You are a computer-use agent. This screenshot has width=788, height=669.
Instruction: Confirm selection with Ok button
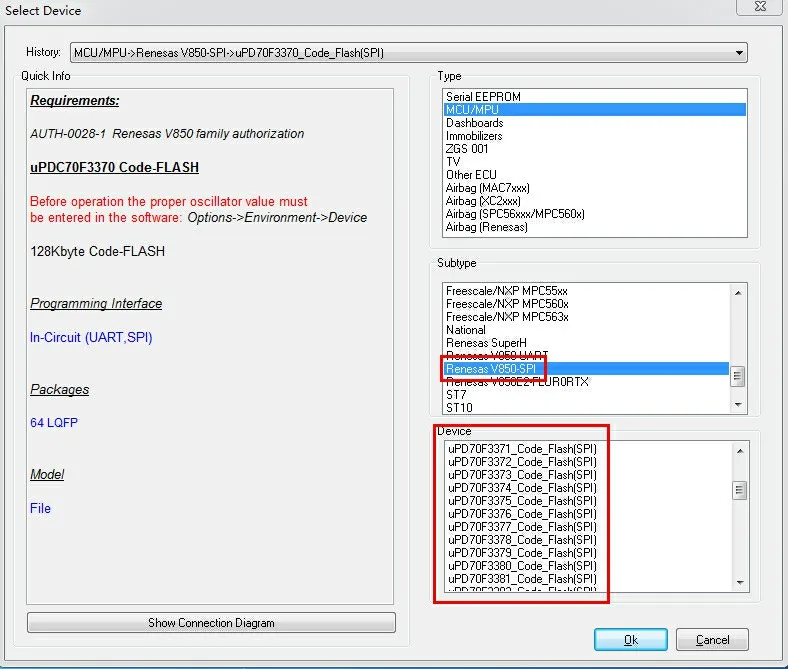(x=631, y=640)
